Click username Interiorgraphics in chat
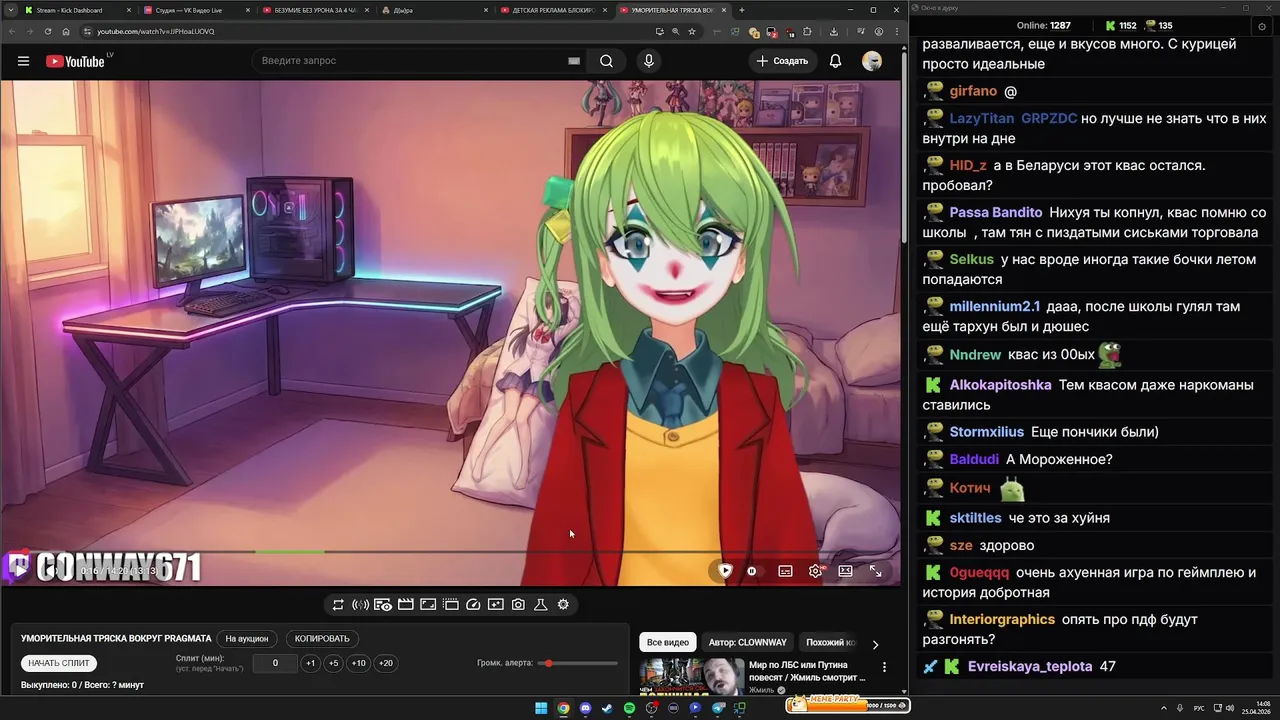This screenshot has width=1280, height=720. [x=1002, y=619]
